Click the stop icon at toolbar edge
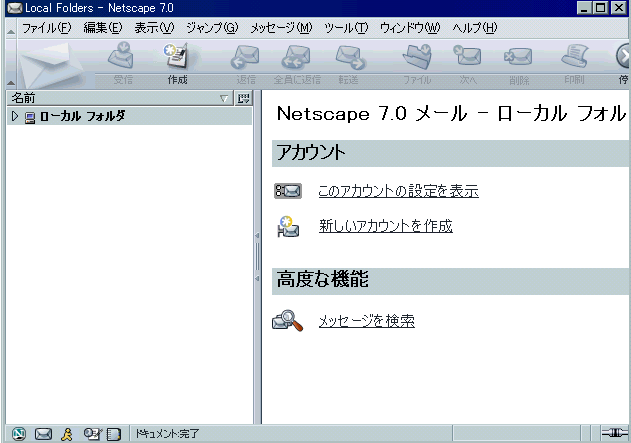 (623, 56)
